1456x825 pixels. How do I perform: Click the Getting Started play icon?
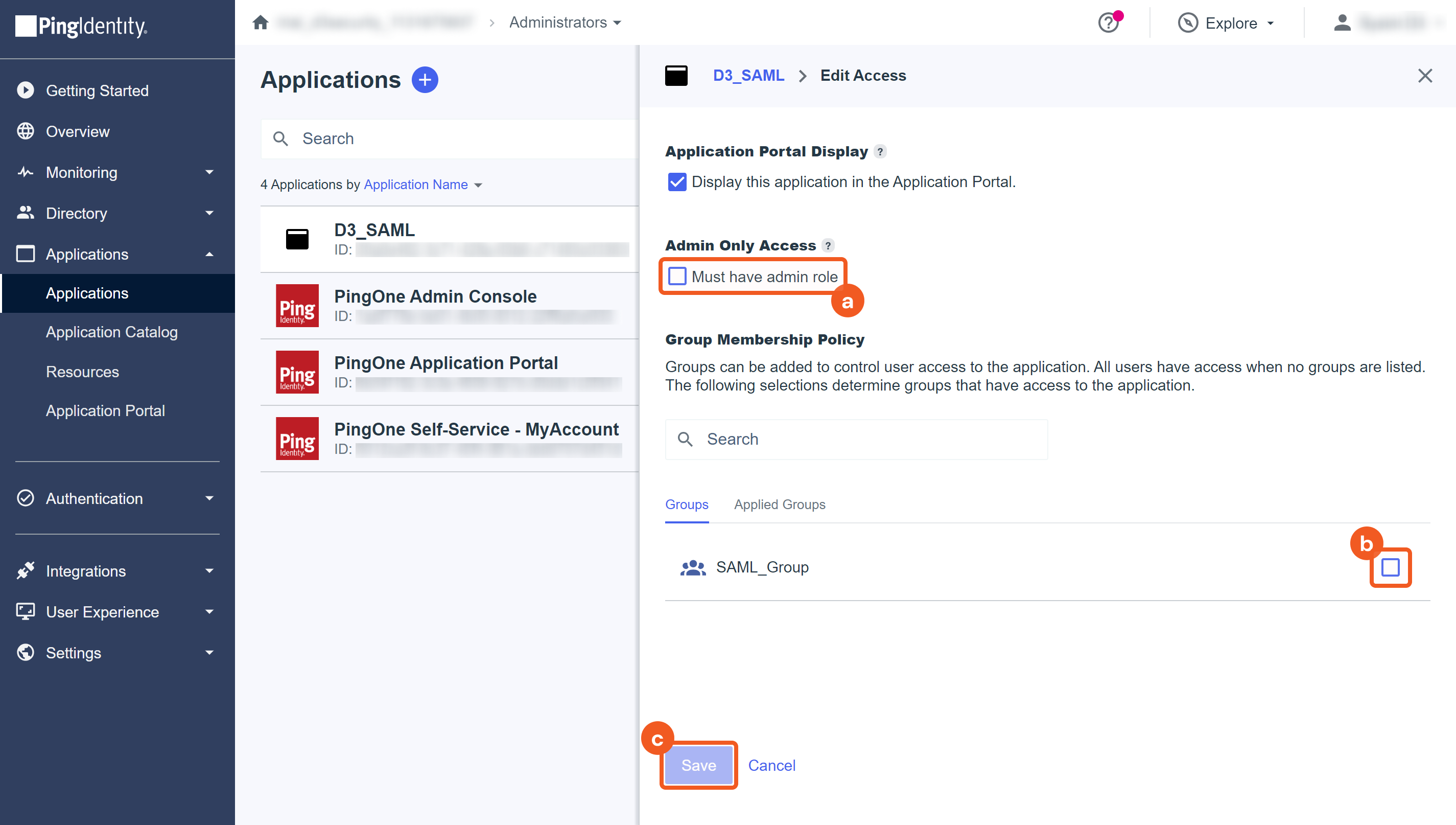click(x=26, y=90)
